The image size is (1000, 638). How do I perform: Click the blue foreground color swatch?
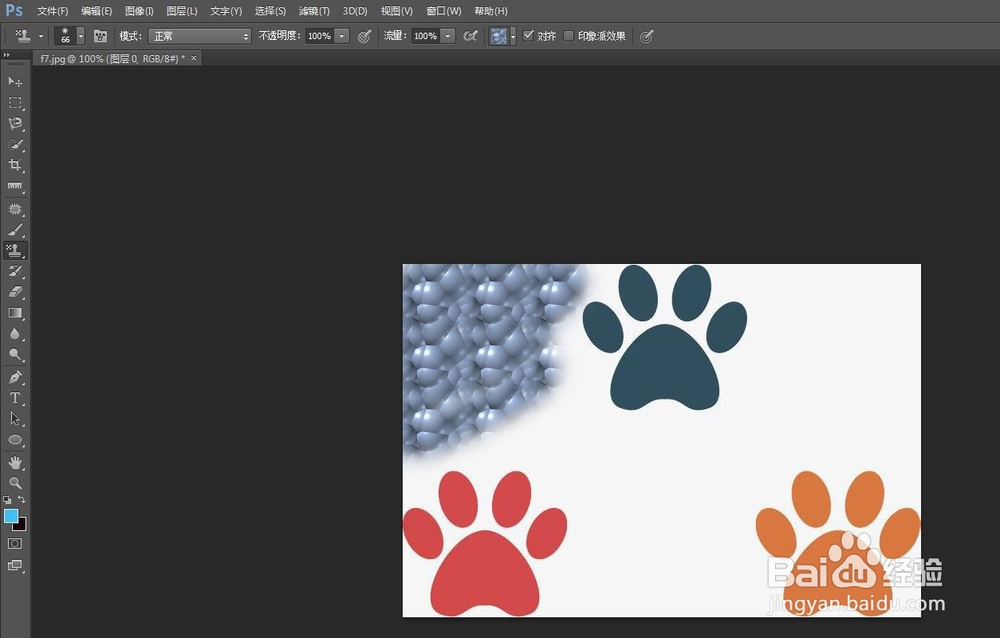pyautogui.click(x=11, y=516)
